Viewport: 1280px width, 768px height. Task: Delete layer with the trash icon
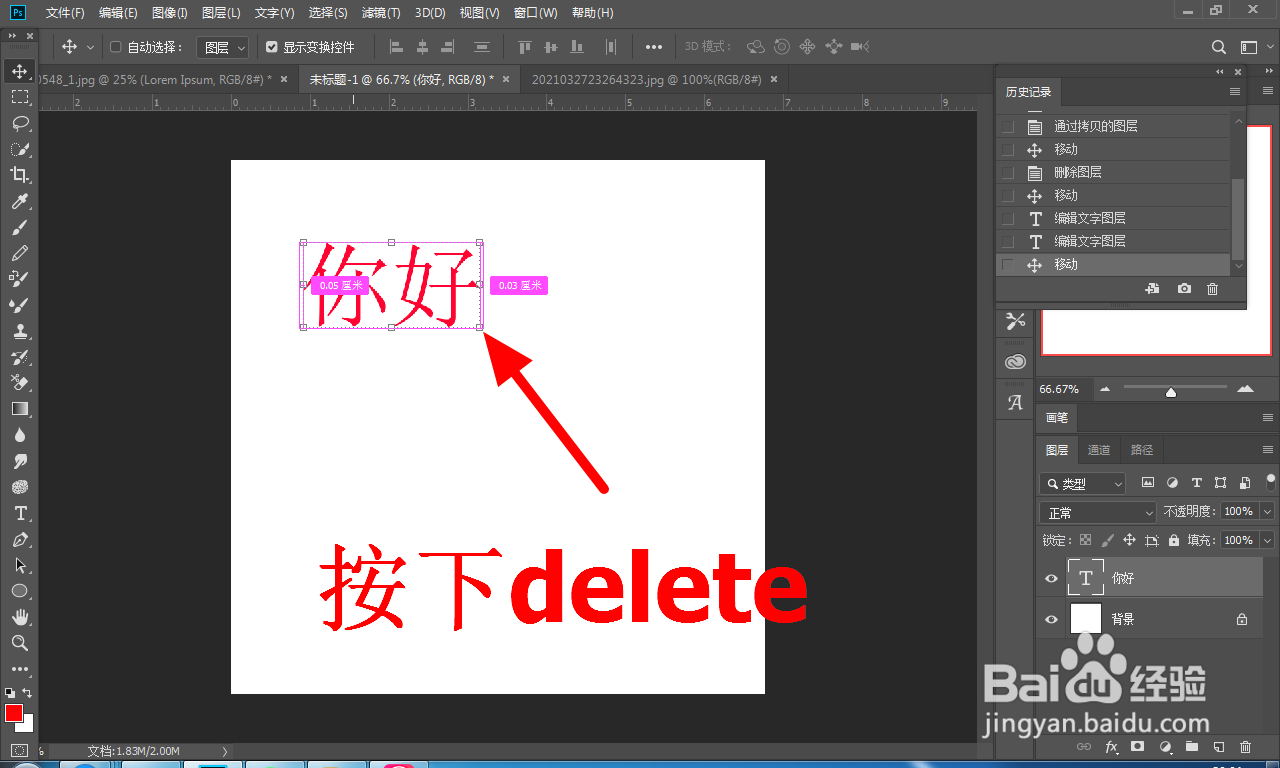(x=1245, y=747)
